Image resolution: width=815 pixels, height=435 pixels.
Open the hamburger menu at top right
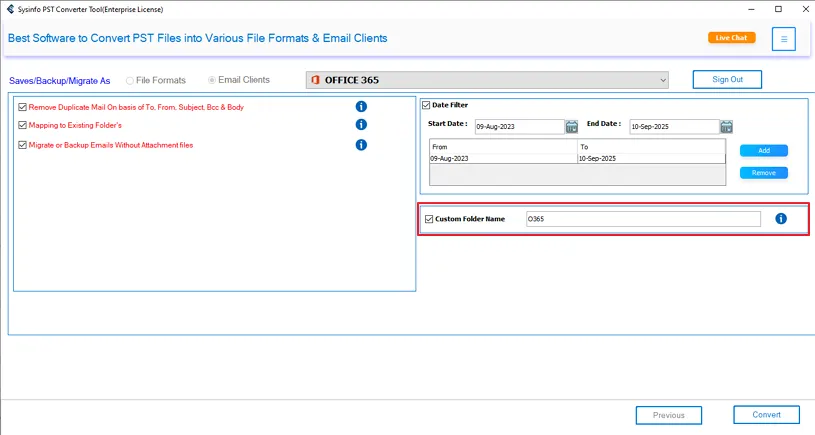pos(784,39)
